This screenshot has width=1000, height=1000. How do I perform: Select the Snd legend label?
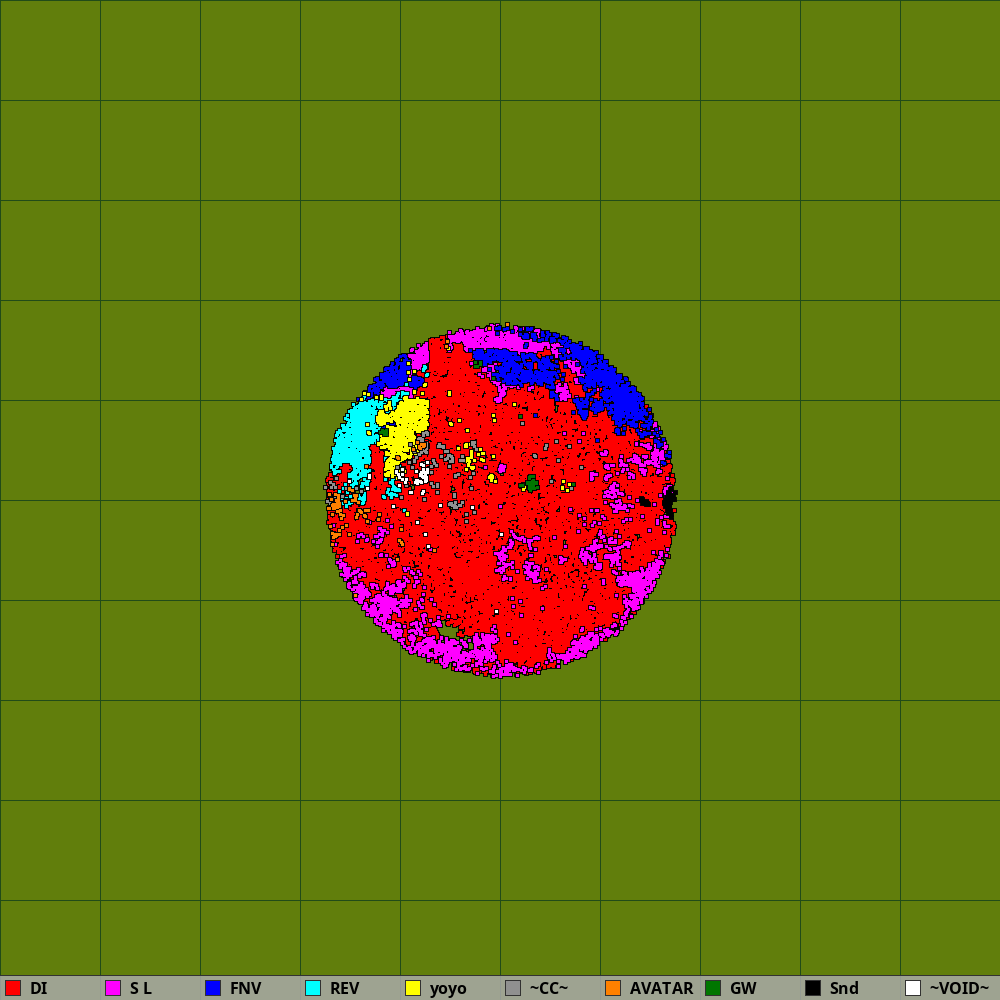click(844, 989)
